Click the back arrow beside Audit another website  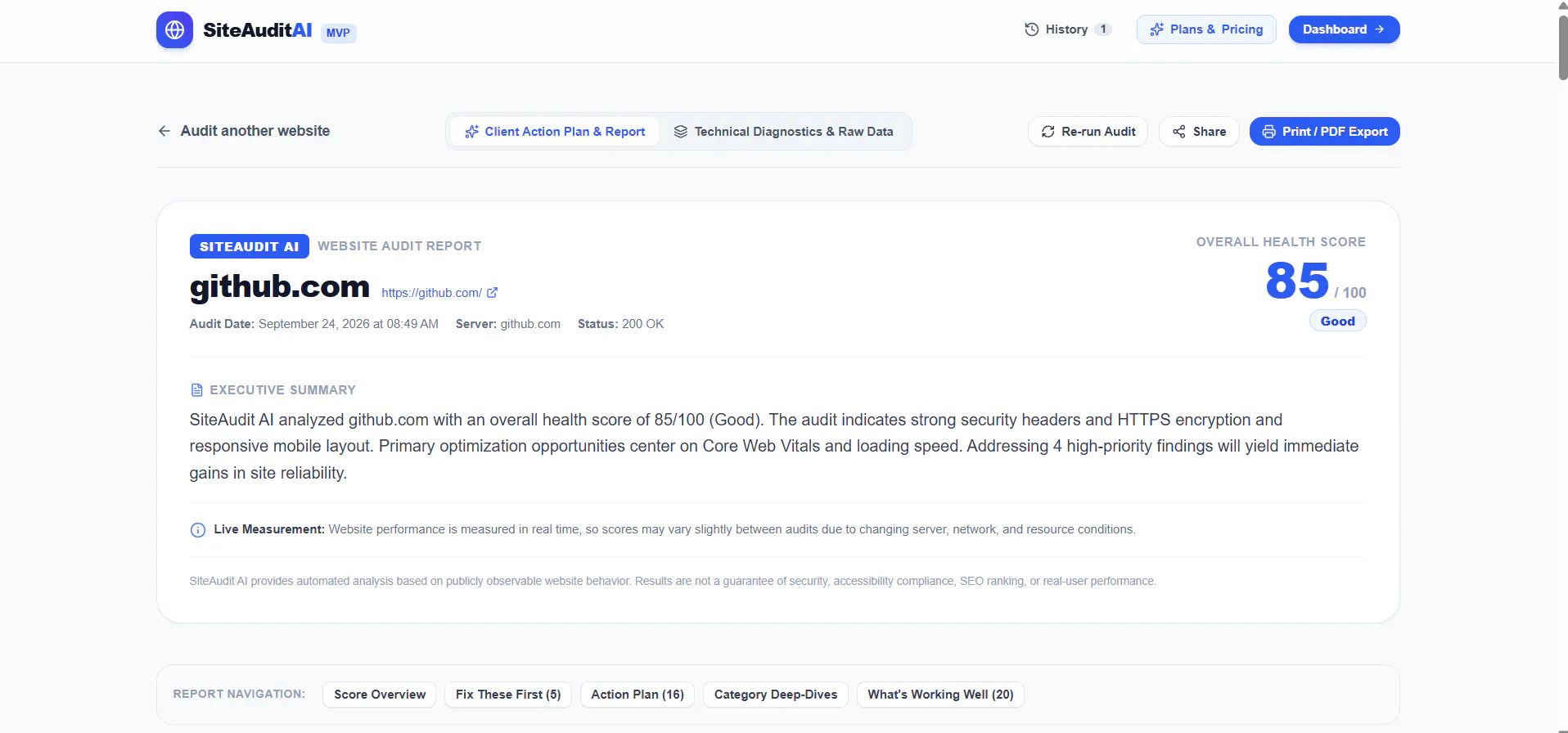[x=164, y=131]
